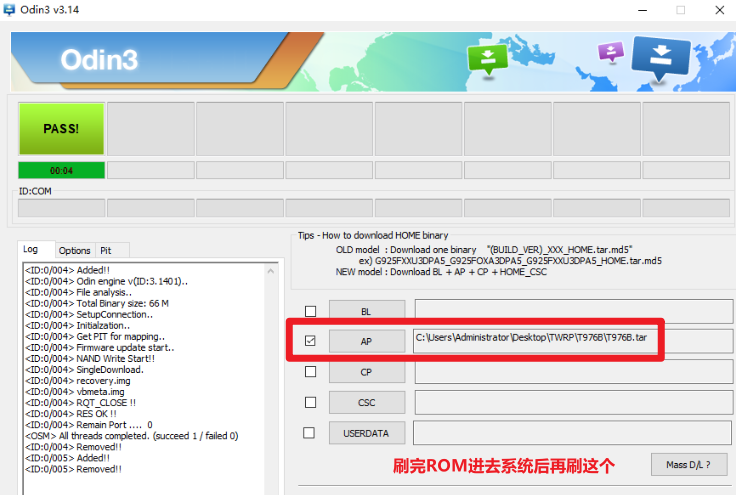Click the log line 'recovery.img'
The width and height of the screenshot is (736, 495).
pos(78,381)
